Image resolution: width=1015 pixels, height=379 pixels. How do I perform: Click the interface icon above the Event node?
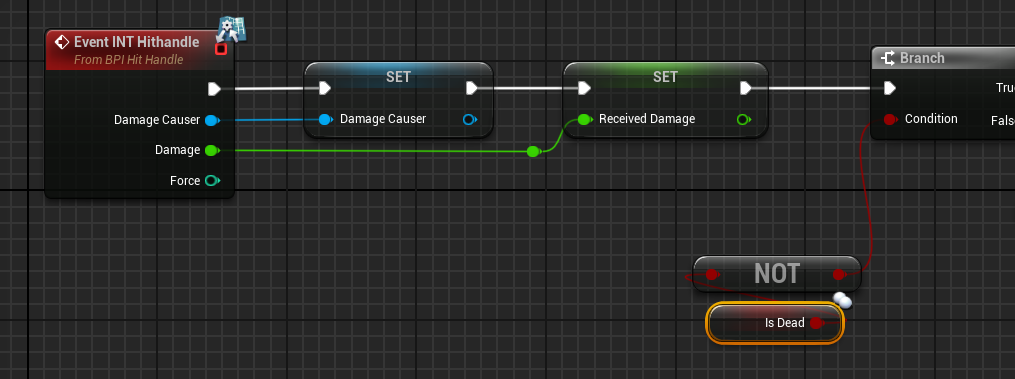click(232, 28)
